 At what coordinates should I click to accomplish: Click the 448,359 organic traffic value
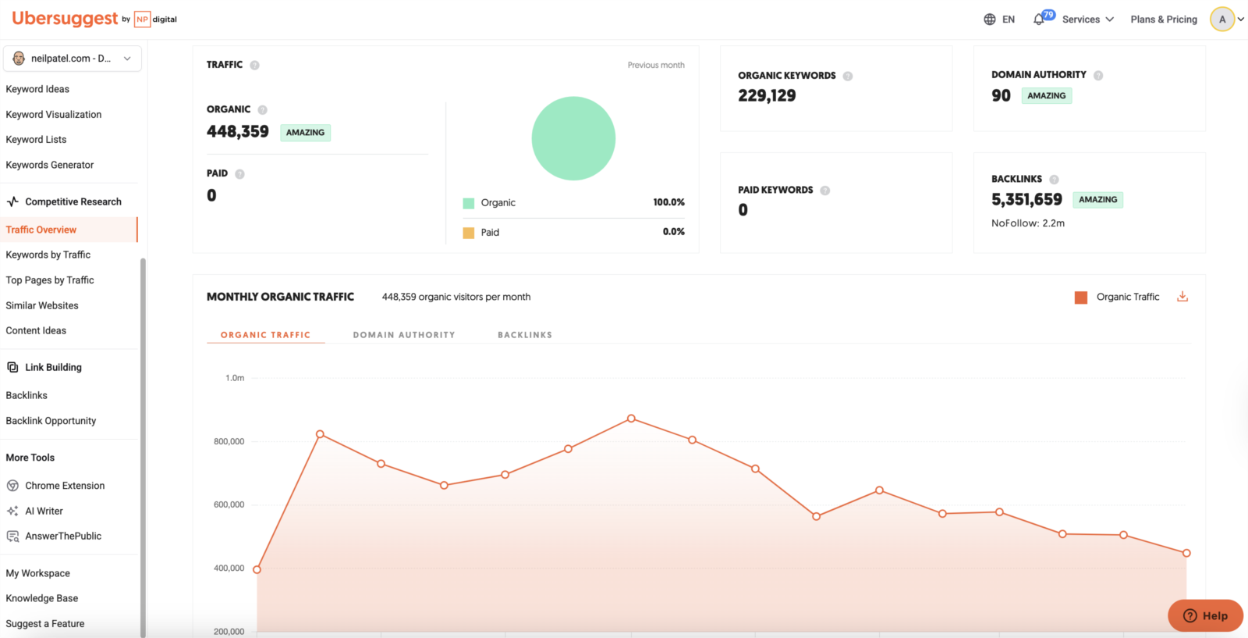click(x=238, y=131)
